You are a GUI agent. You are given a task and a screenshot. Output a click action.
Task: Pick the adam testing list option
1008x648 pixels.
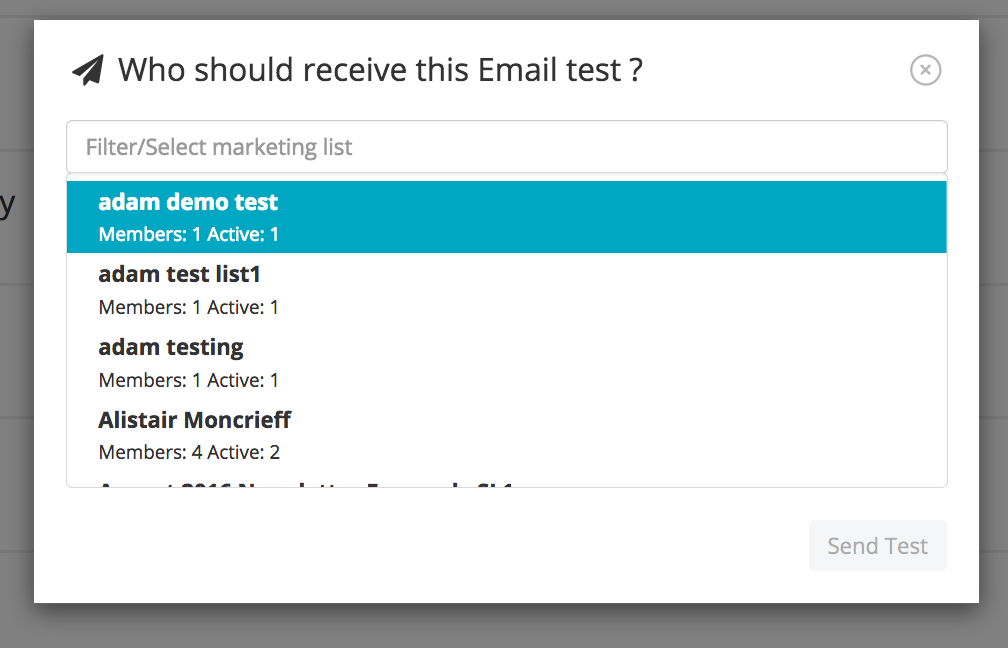tap(507, 362)
